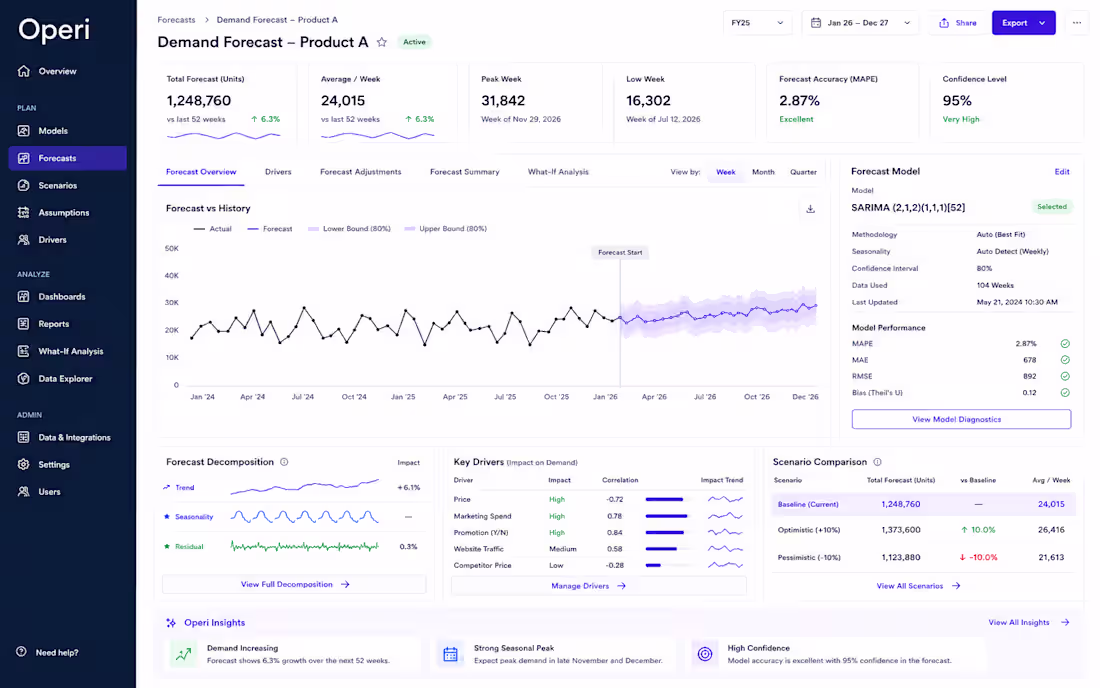Screen dimensions: 1100x688
Task: Click the Forecast Start marker on chart
Action: click(620, 252)
